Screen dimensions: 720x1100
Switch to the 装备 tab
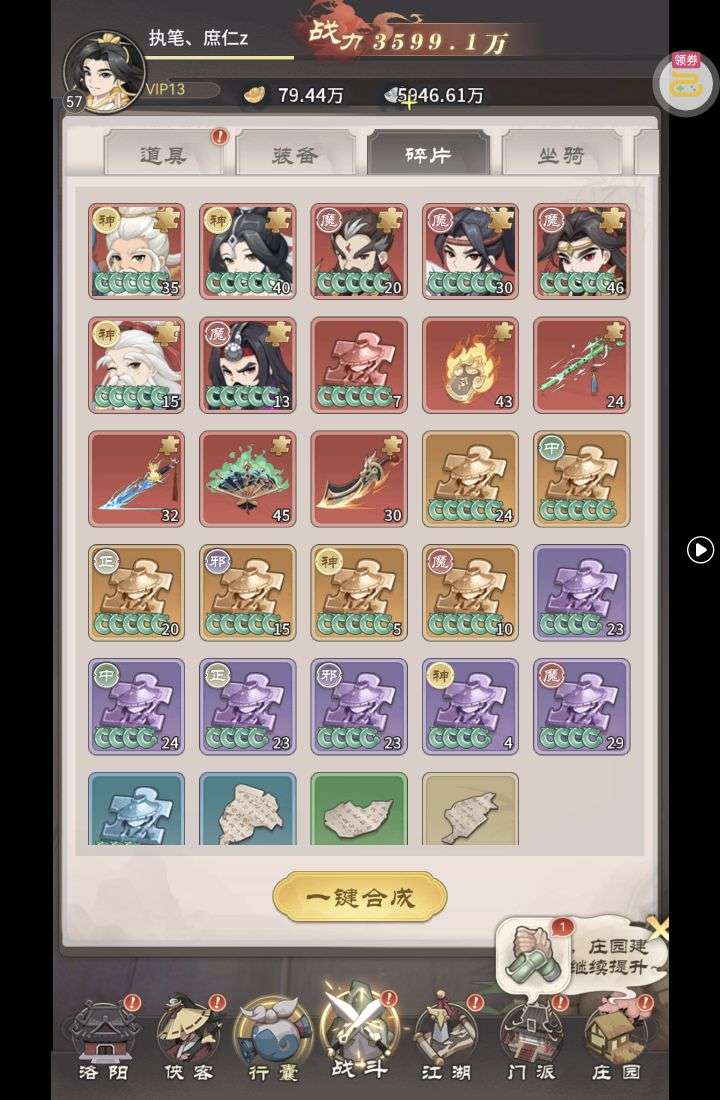295,153
